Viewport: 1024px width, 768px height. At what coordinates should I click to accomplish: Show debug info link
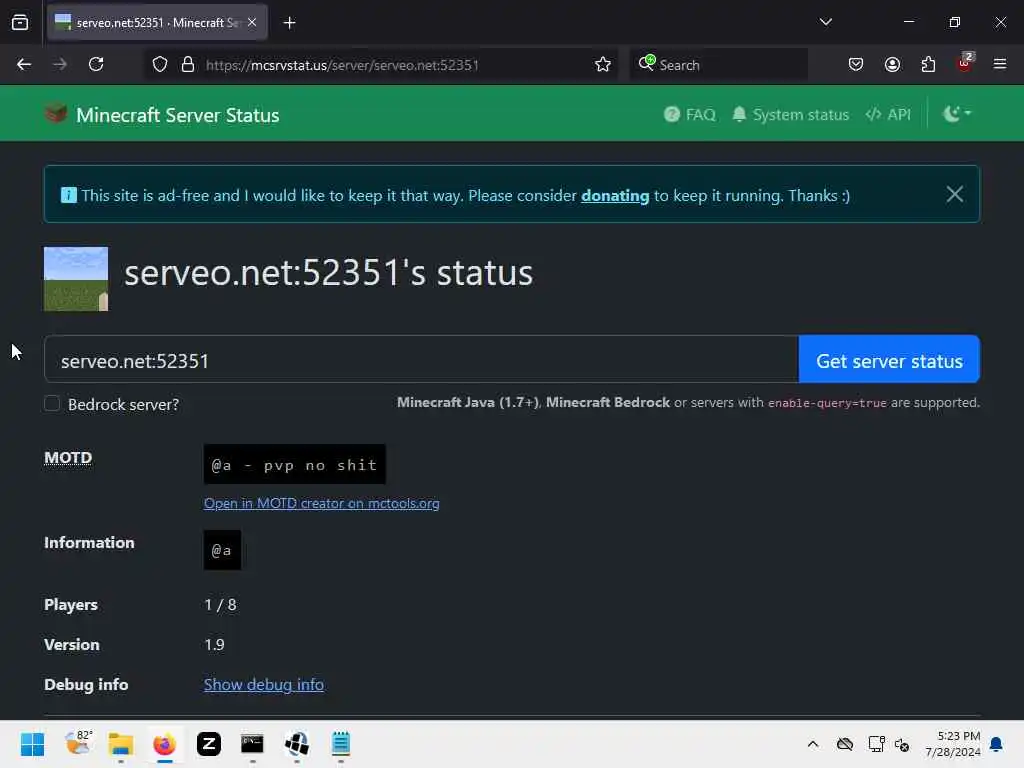tap(264, 684)
